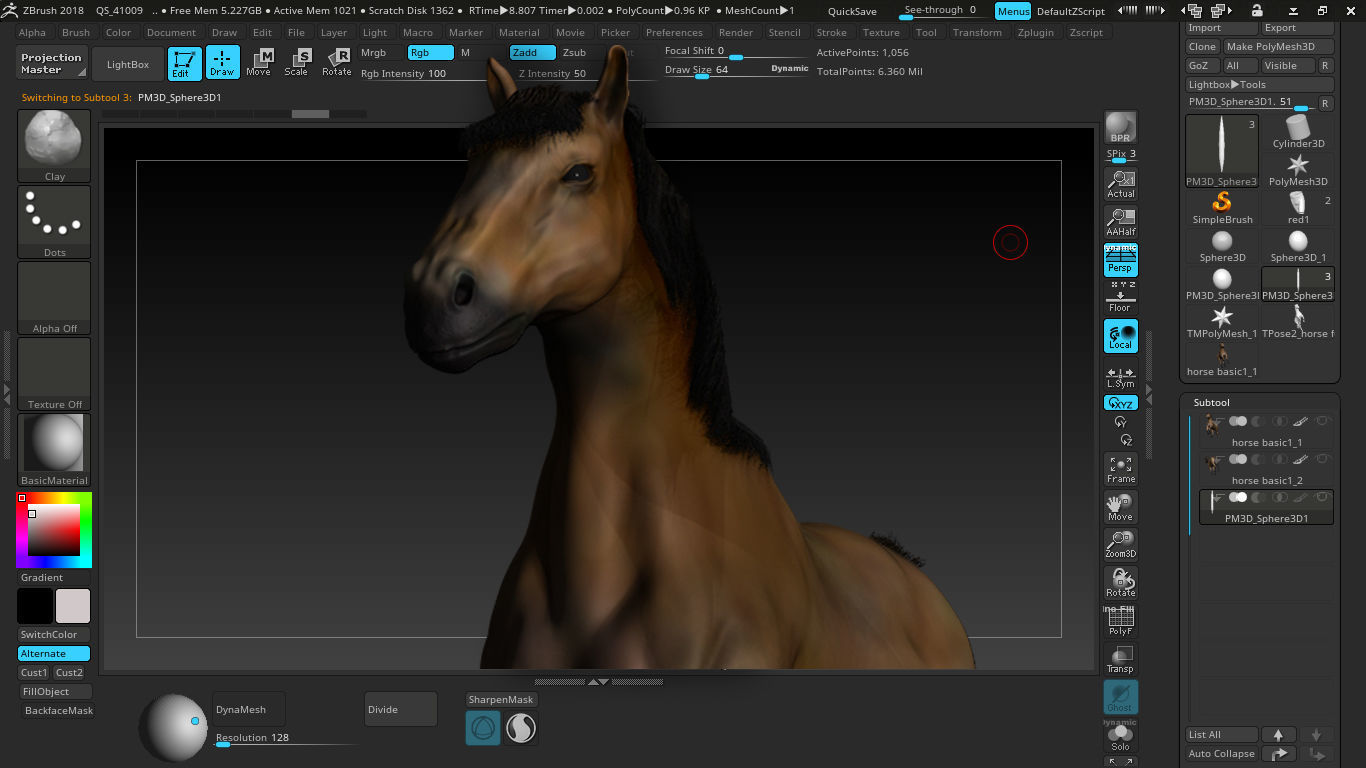
Task: Click the BPR render icon
Action: (x=1120, y=127)
